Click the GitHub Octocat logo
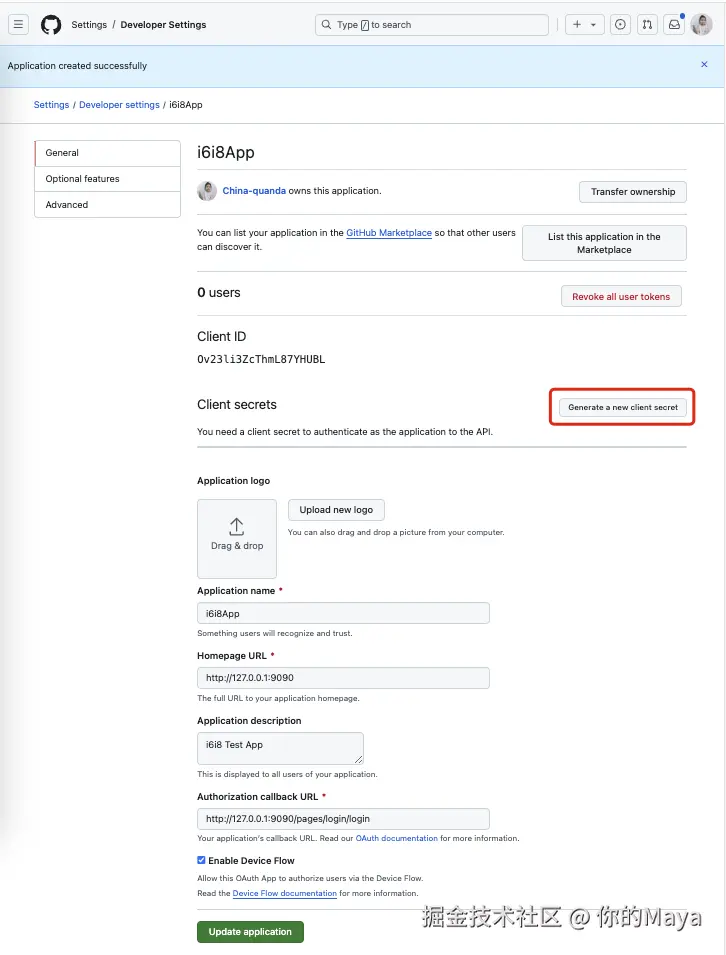 [x=51, y=25]
